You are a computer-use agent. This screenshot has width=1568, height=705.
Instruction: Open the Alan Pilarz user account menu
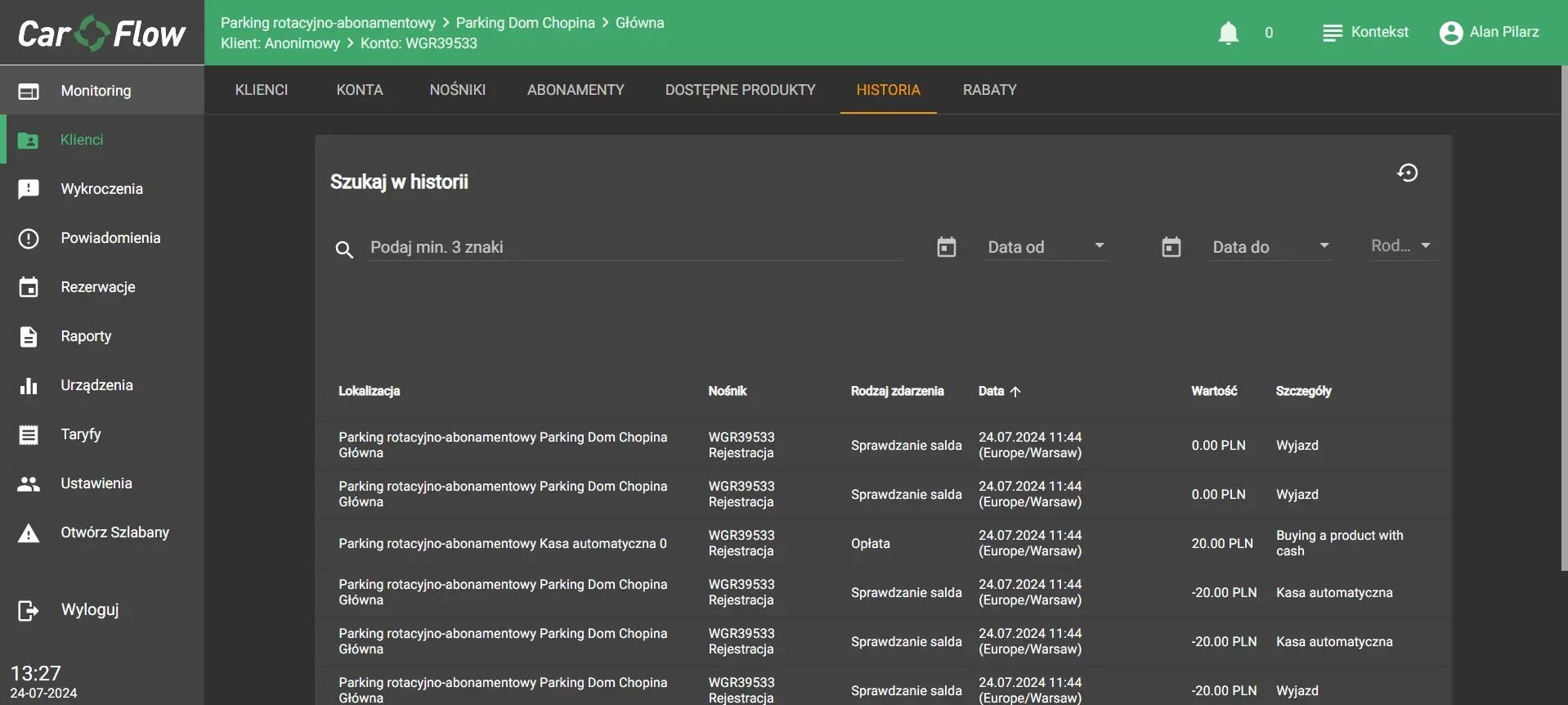pyautogui.click(x=1489, y=33)
